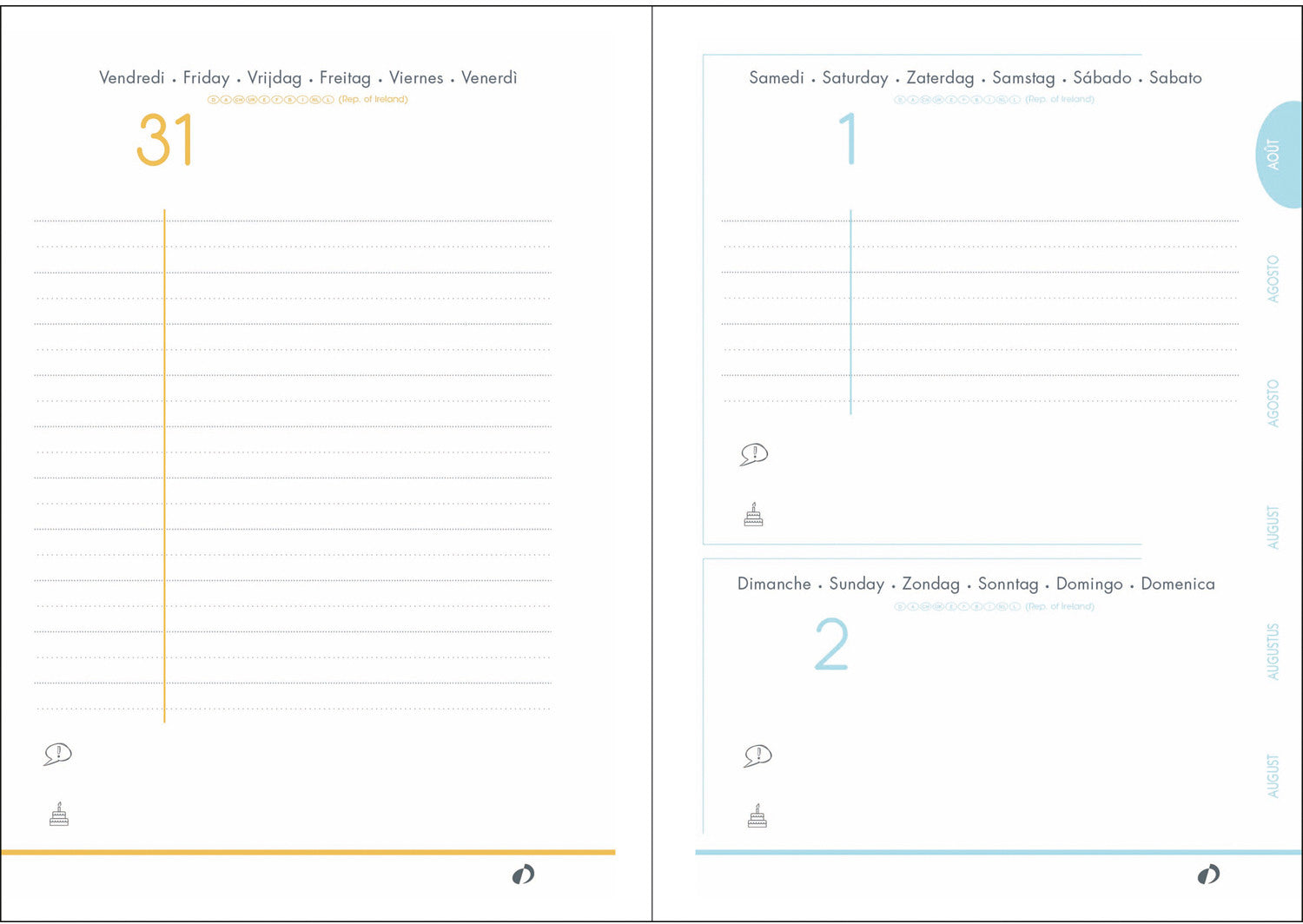Click the brand logo below the blue footer bar
The width and height of the screenshot is (1303, 924).
coord(1207,875)
